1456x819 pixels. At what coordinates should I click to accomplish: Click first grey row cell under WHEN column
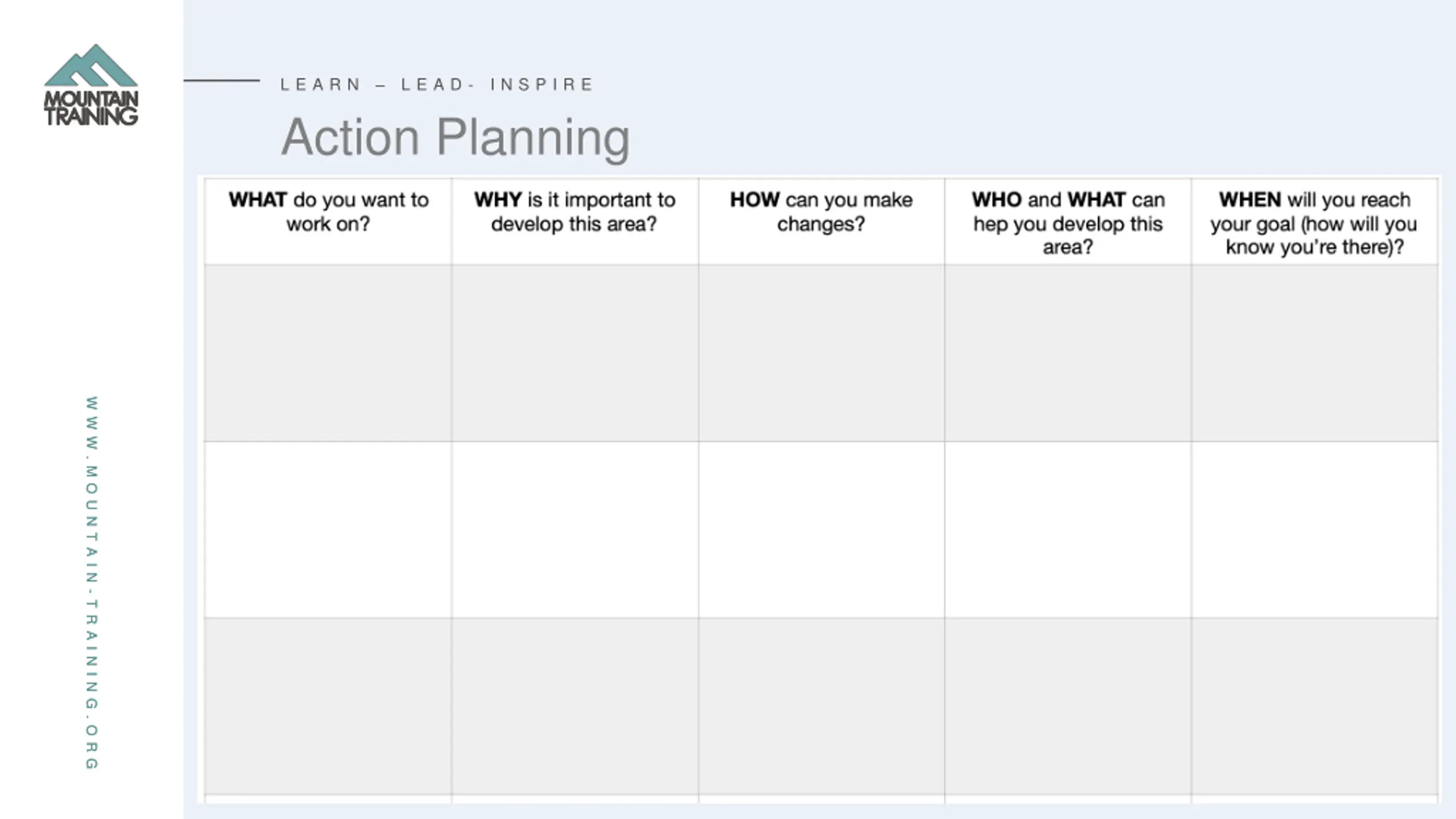pyautogui.click(x=1314, y=353)
